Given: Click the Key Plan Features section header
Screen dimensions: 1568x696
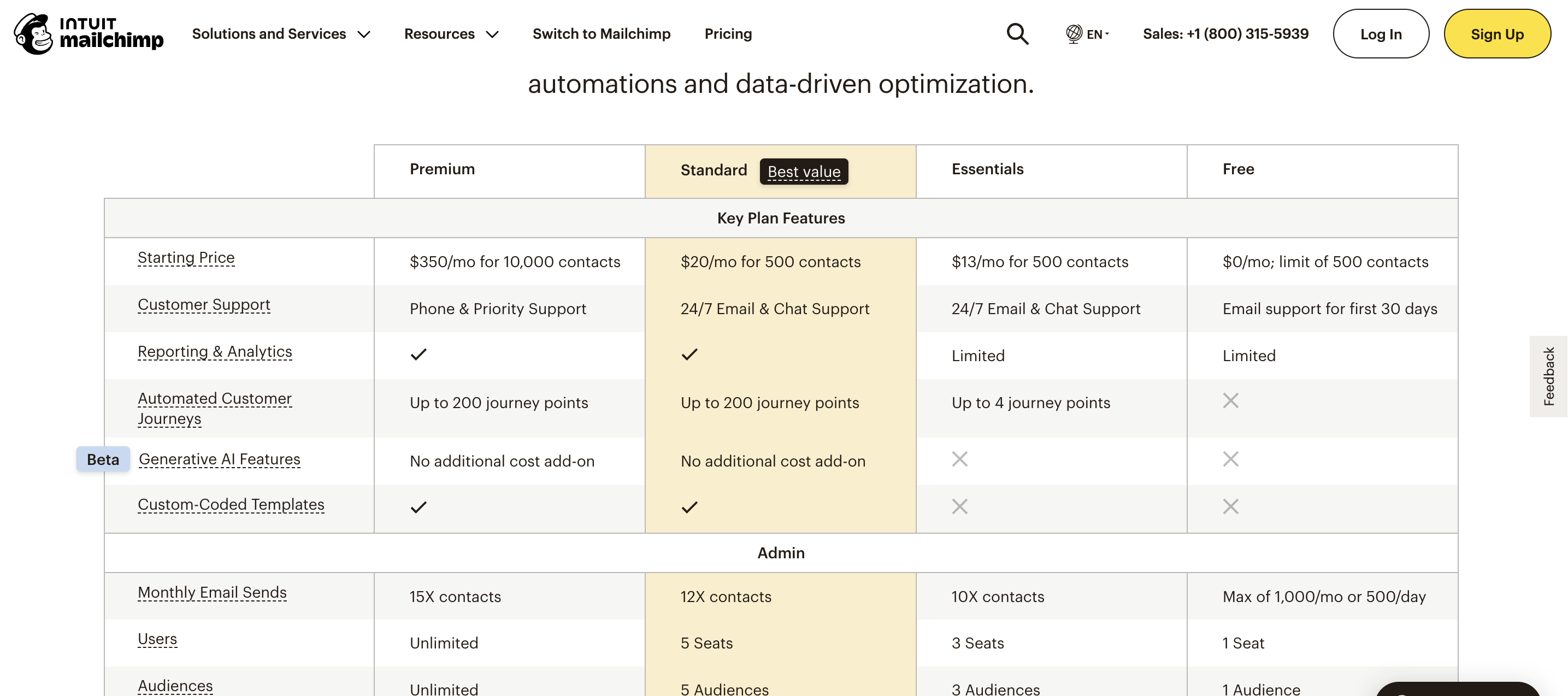Looking at the screenshot, I should [781, 218].
